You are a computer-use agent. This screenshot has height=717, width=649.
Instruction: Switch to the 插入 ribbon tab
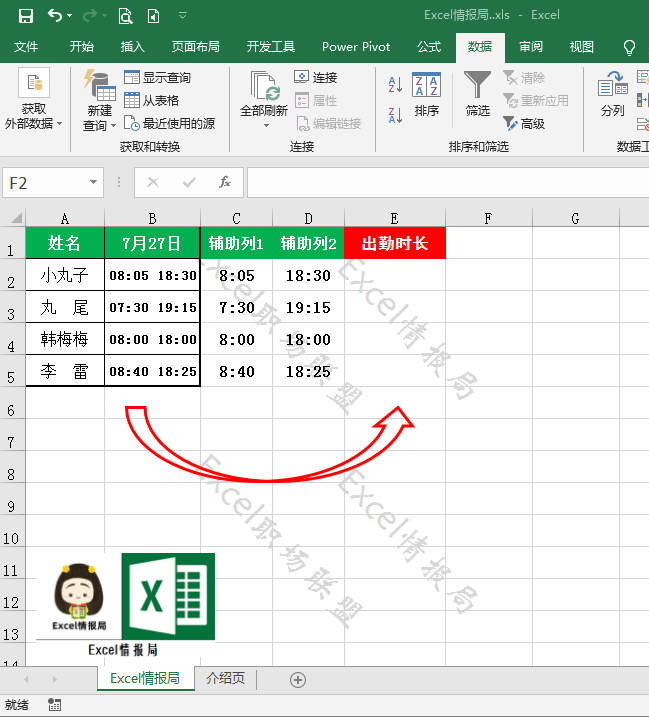(x=132, y=47)
